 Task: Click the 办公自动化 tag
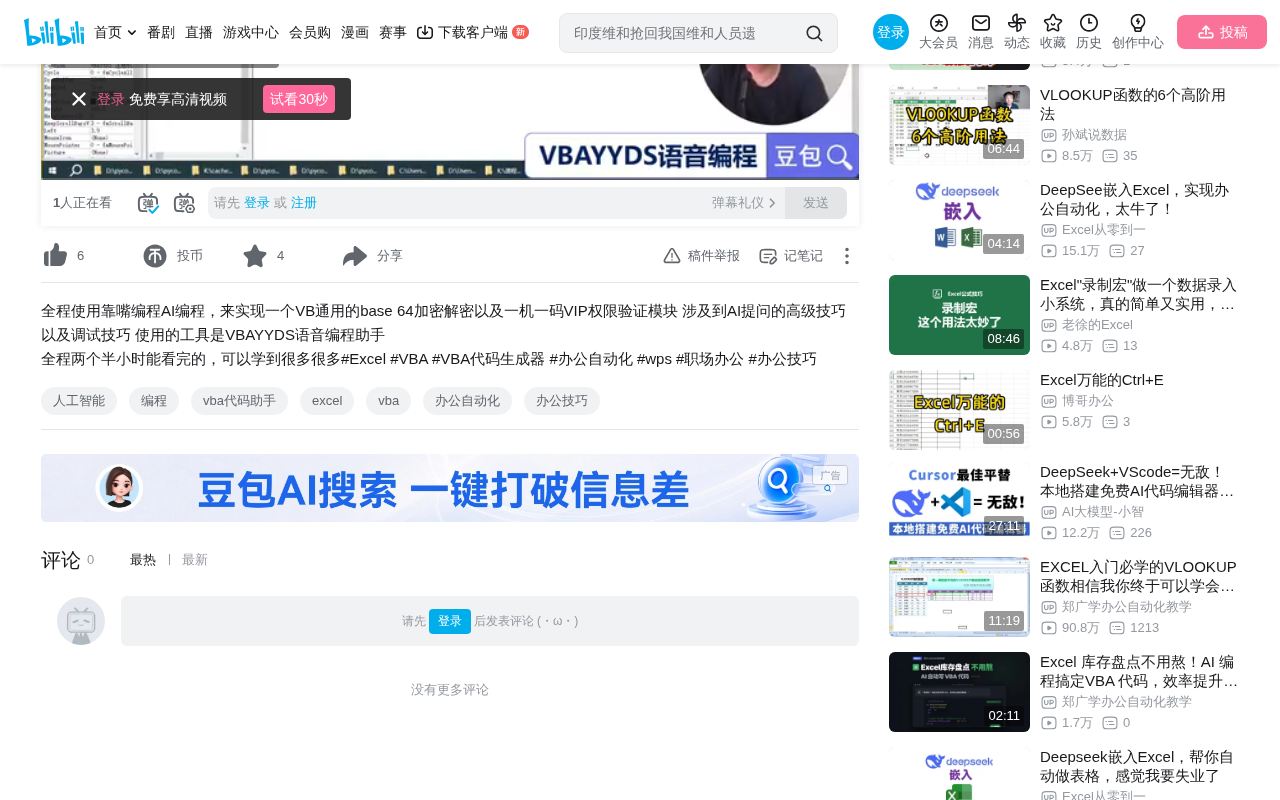(x=467, y=401)
